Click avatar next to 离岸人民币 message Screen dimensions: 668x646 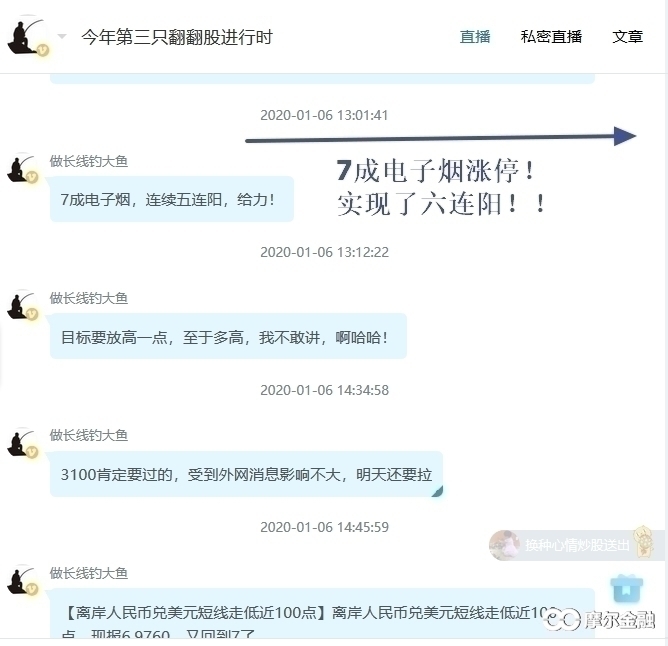click(x=22, y=581)
